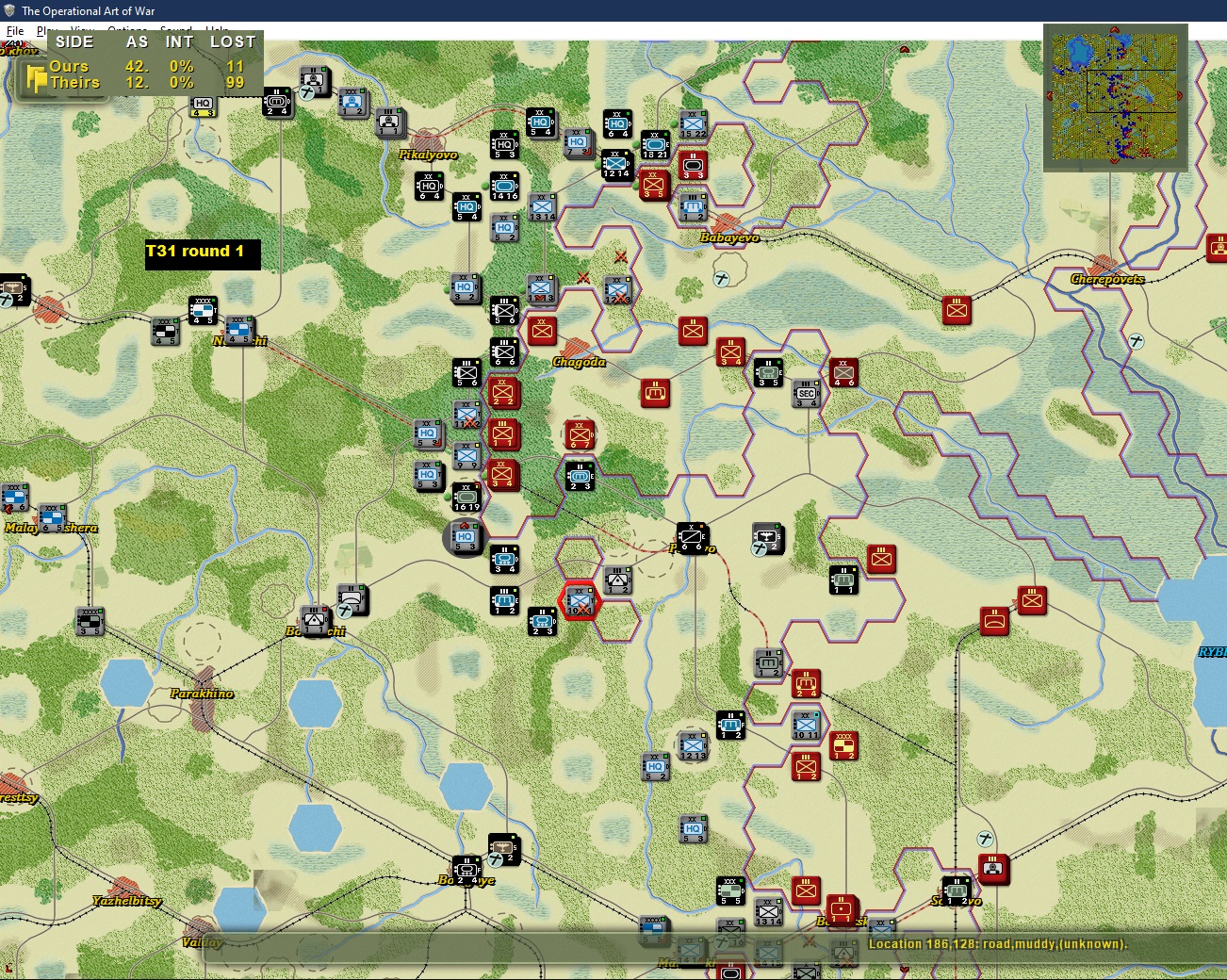Click the airfield marker south of Babayevo
This screenshot has width=1227, height=980.
[721, 279]
